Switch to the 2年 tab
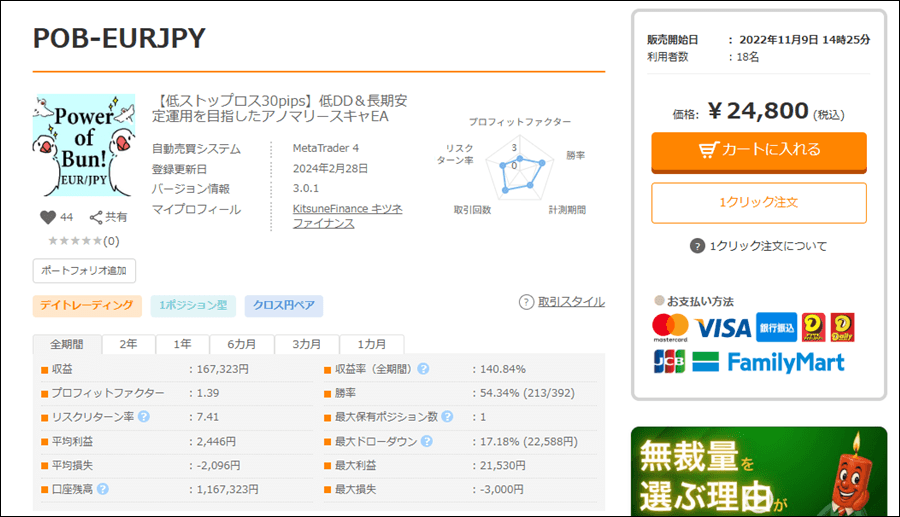The width and height of the screenshot is (900, 517). 129,344
